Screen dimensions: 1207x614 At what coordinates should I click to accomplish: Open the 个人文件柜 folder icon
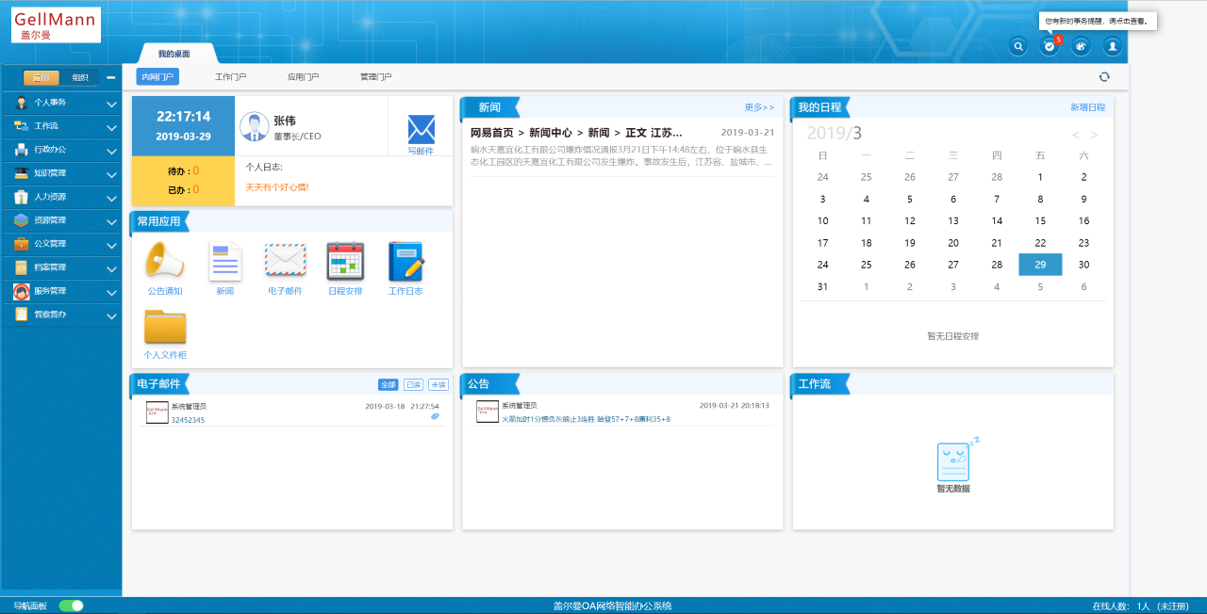(x=165, y=327)
